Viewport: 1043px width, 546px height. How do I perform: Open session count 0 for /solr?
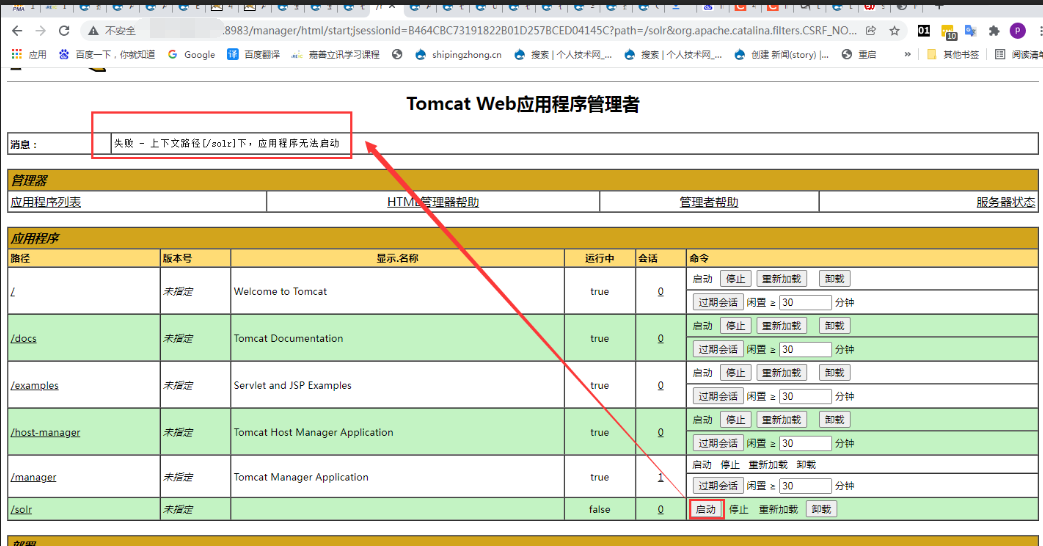tap(661, 509)
